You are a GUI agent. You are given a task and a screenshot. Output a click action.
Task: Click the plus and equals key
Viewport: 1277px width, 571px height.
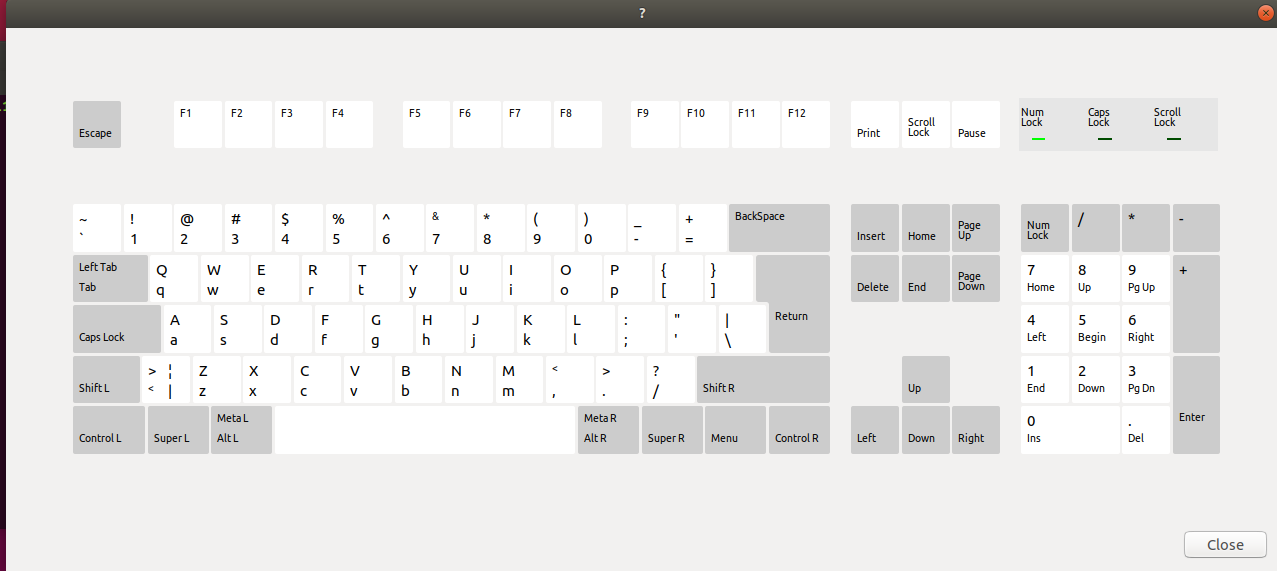tap(703, 228)
